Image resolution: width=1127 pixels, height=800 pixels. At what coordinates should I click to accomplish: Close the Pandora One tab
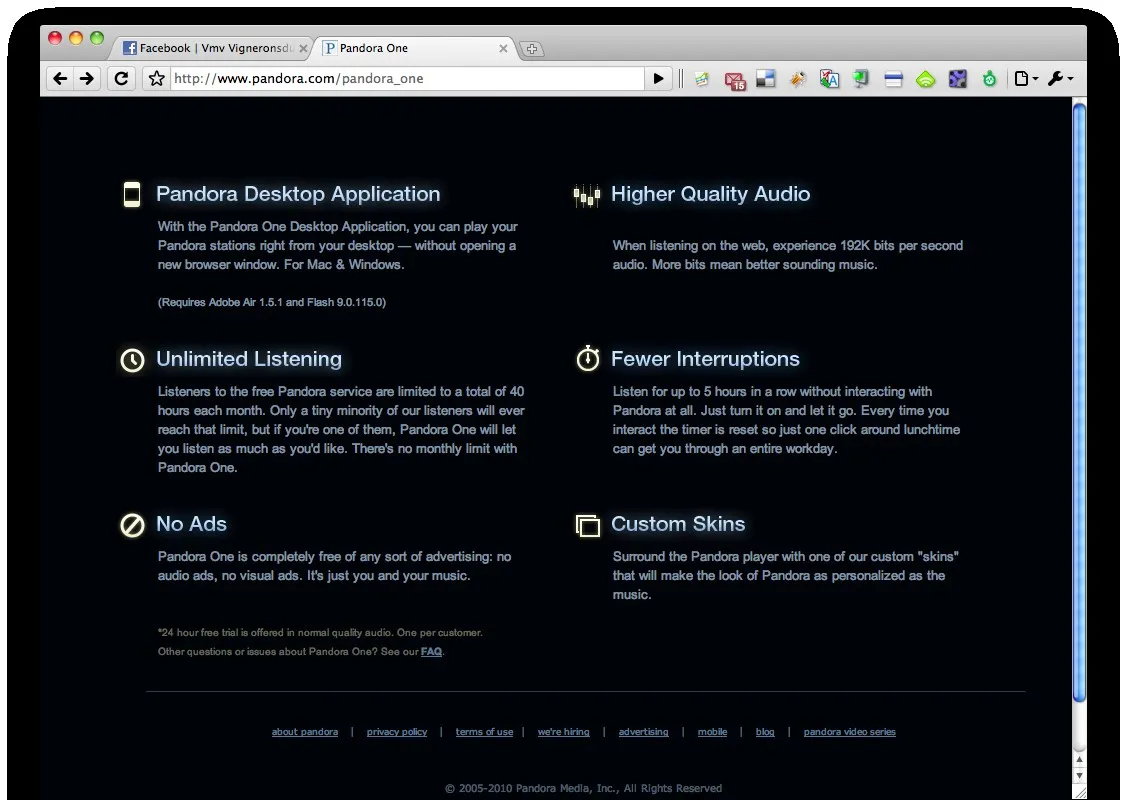point(503,48)
